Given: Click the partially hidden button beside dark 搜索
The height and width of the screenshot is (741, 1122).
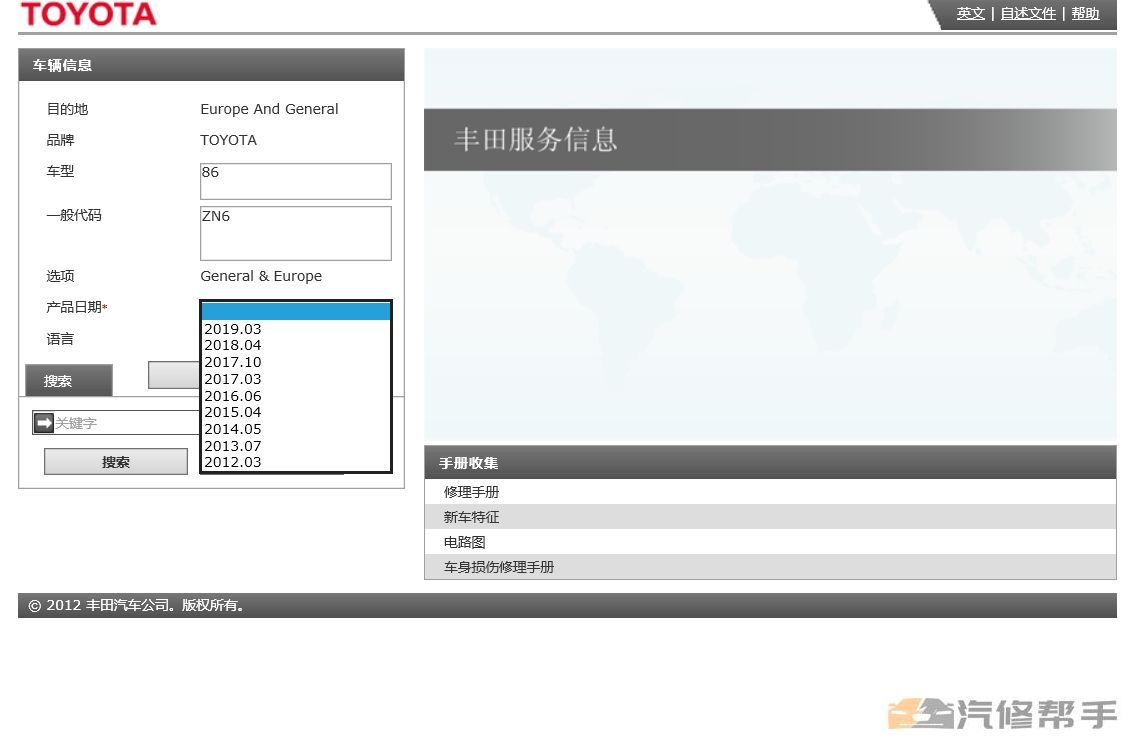Looking at the screenshot, I should [x=173, y=375].
